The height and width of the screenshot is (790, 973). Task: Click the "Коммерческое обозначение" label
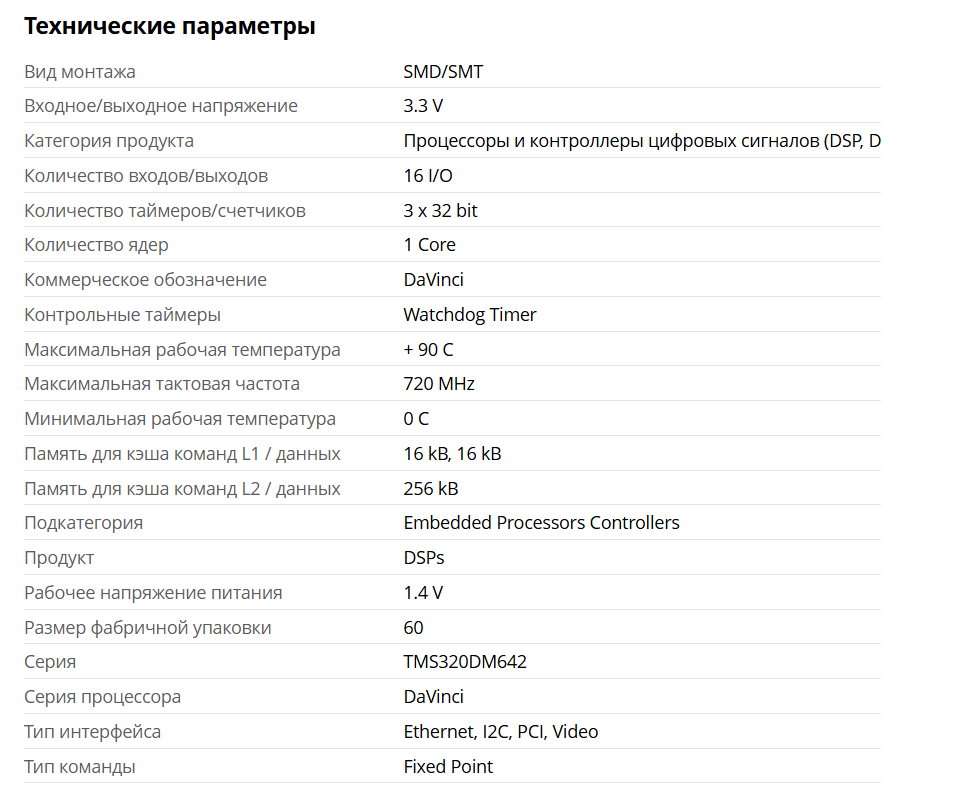click(145, 280)
